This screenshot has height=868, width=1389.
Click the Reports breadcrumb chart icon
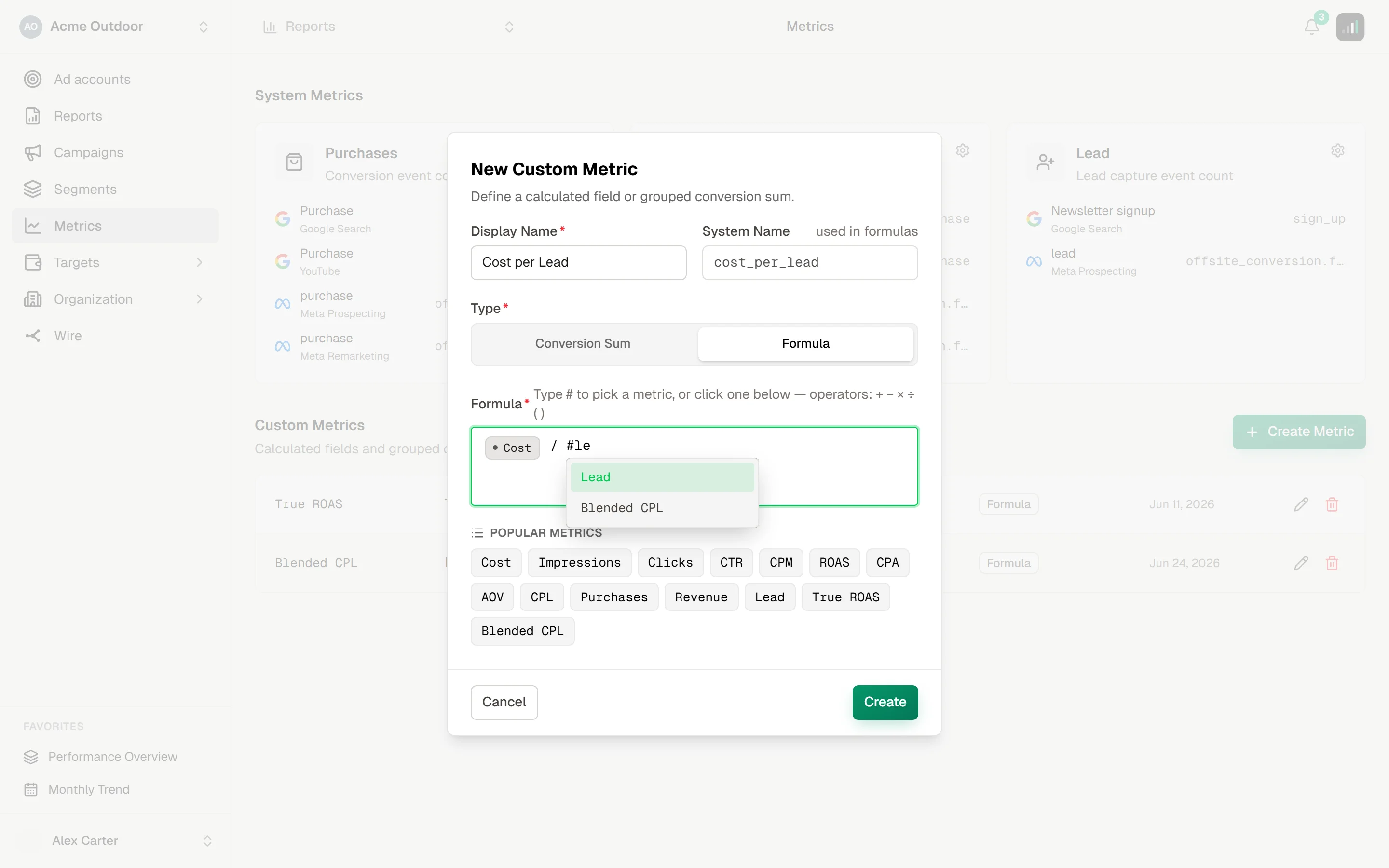(x=269, y=27)
